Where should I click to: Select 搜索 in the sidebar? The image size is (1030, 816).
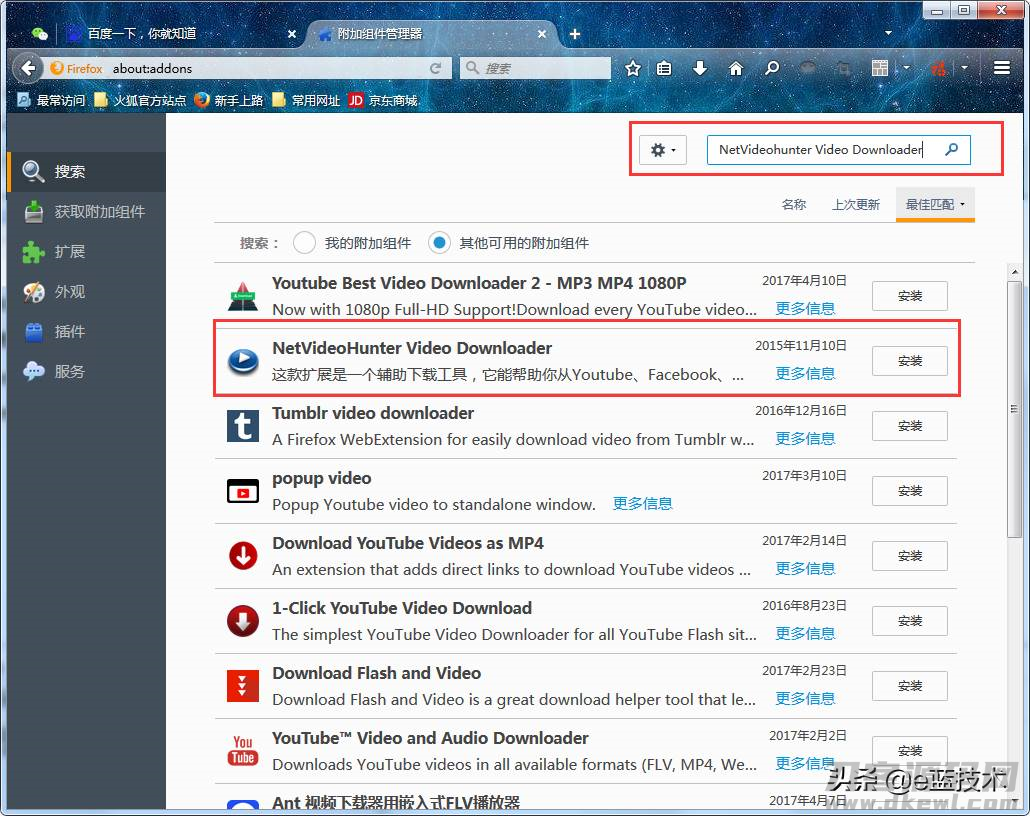[87, 171]
